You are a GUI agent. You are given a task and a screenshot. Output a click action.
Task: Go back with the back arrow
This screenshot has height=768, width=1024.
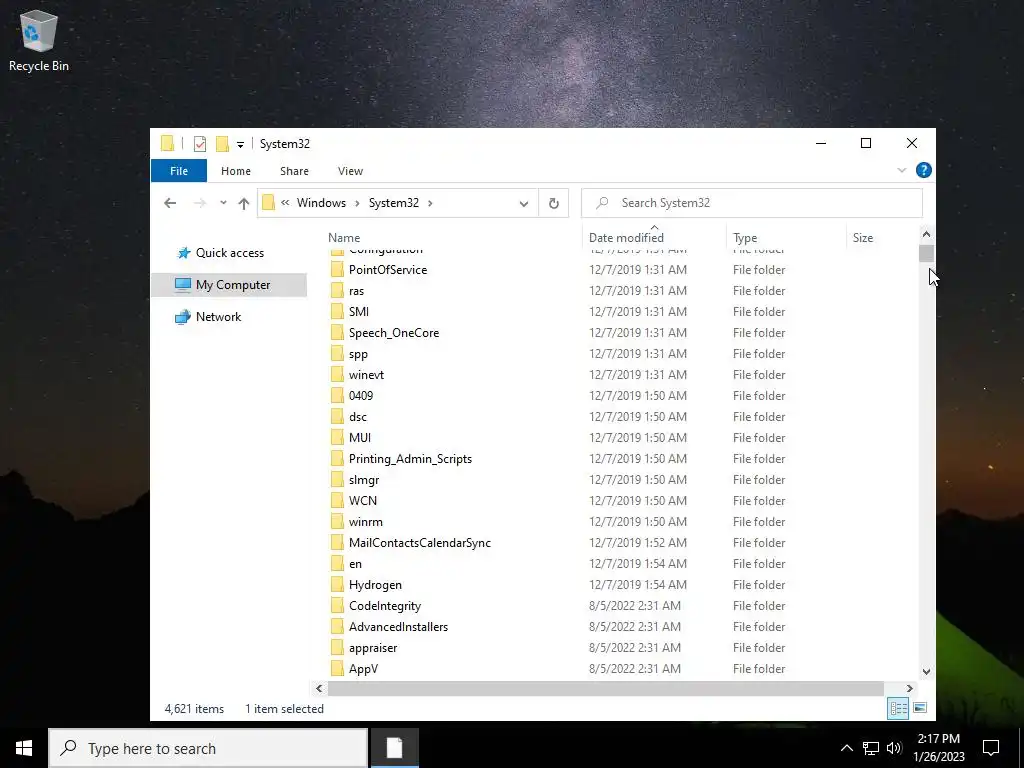[x=170, y=203]
